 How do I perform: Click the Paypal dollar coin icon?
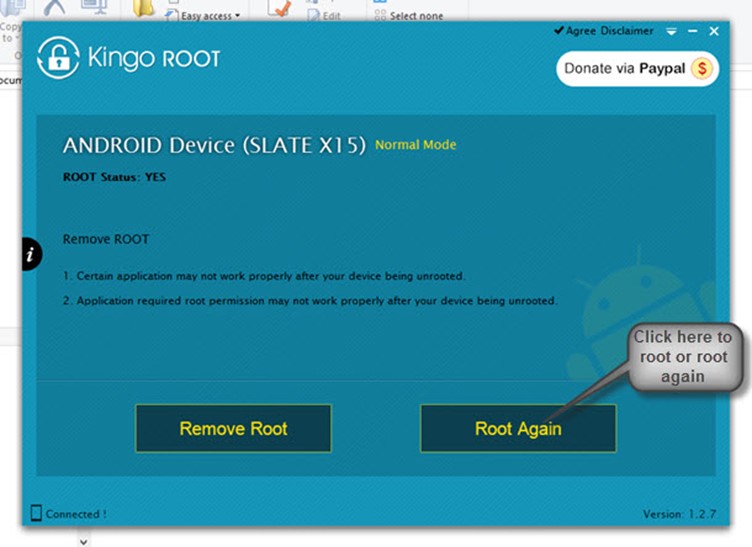[702, 69]
